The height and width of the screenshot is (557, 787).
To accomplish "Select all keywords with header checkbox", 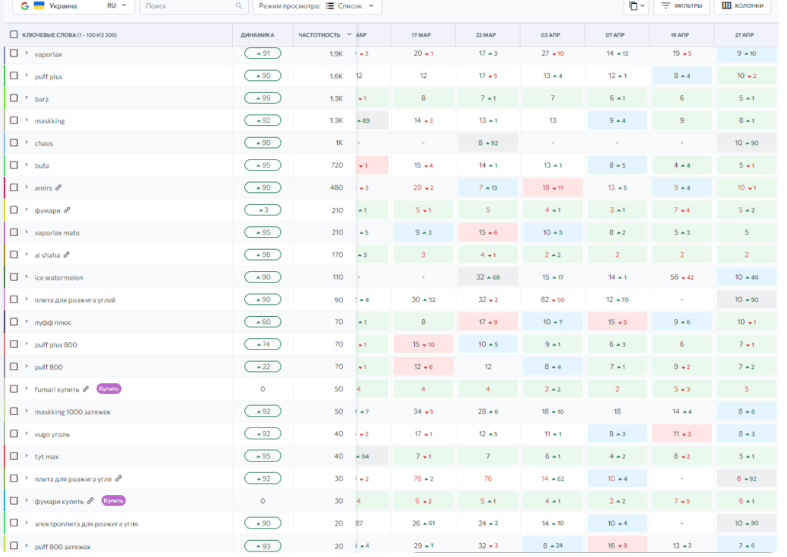I will tap(14, 35).
